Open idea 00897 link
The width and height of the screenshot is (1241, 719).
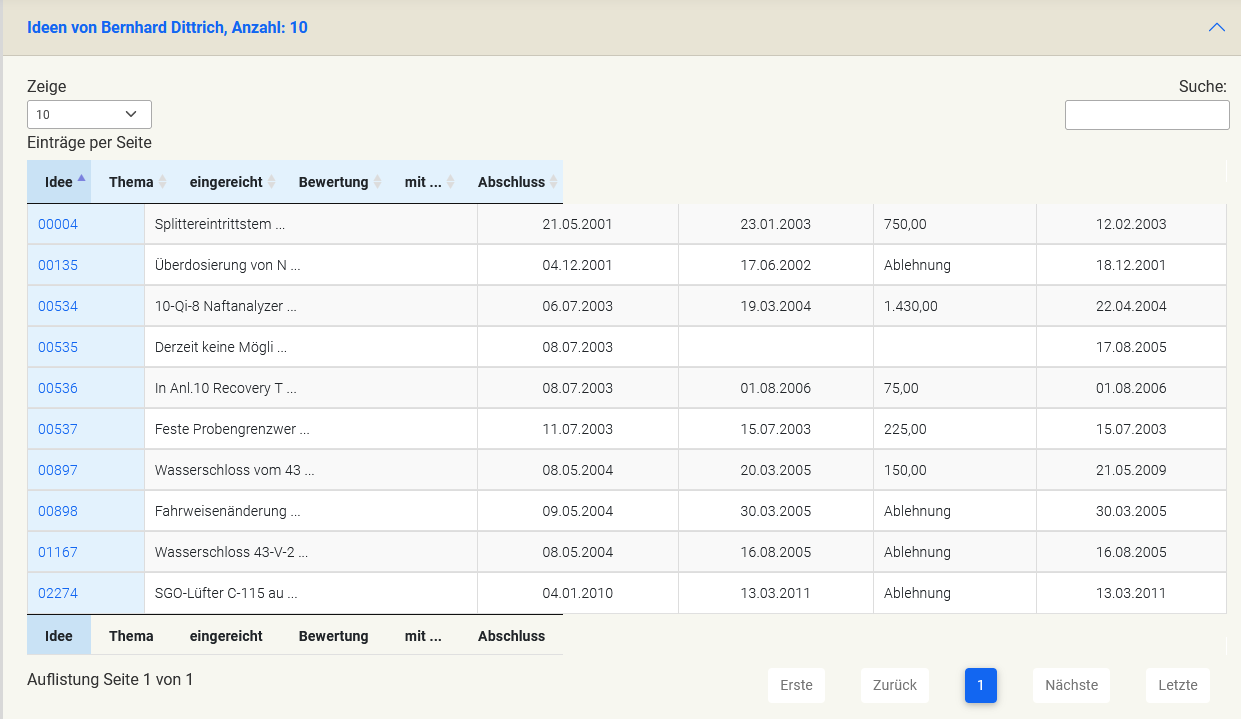pos(58,470)
